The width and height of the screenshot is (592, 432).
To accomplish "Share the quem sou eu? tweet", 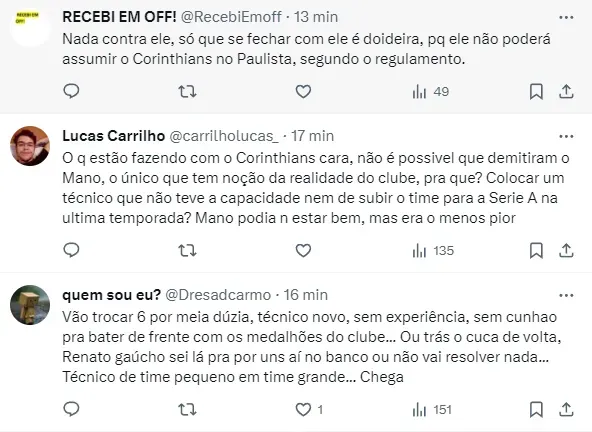I will click(566, 409).
